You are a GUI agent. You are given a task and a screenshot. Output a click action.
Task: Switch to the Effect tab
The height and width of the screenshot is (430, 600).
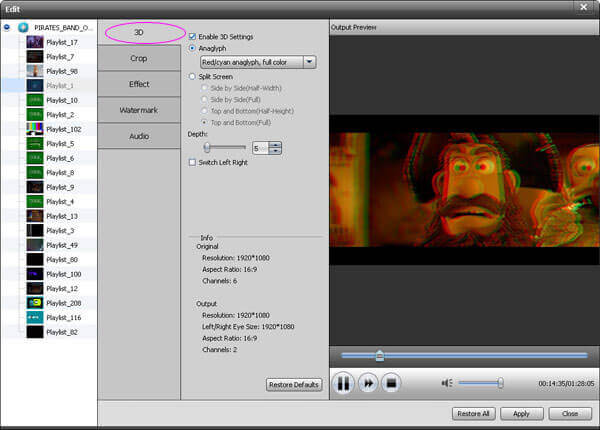point(139,84)
